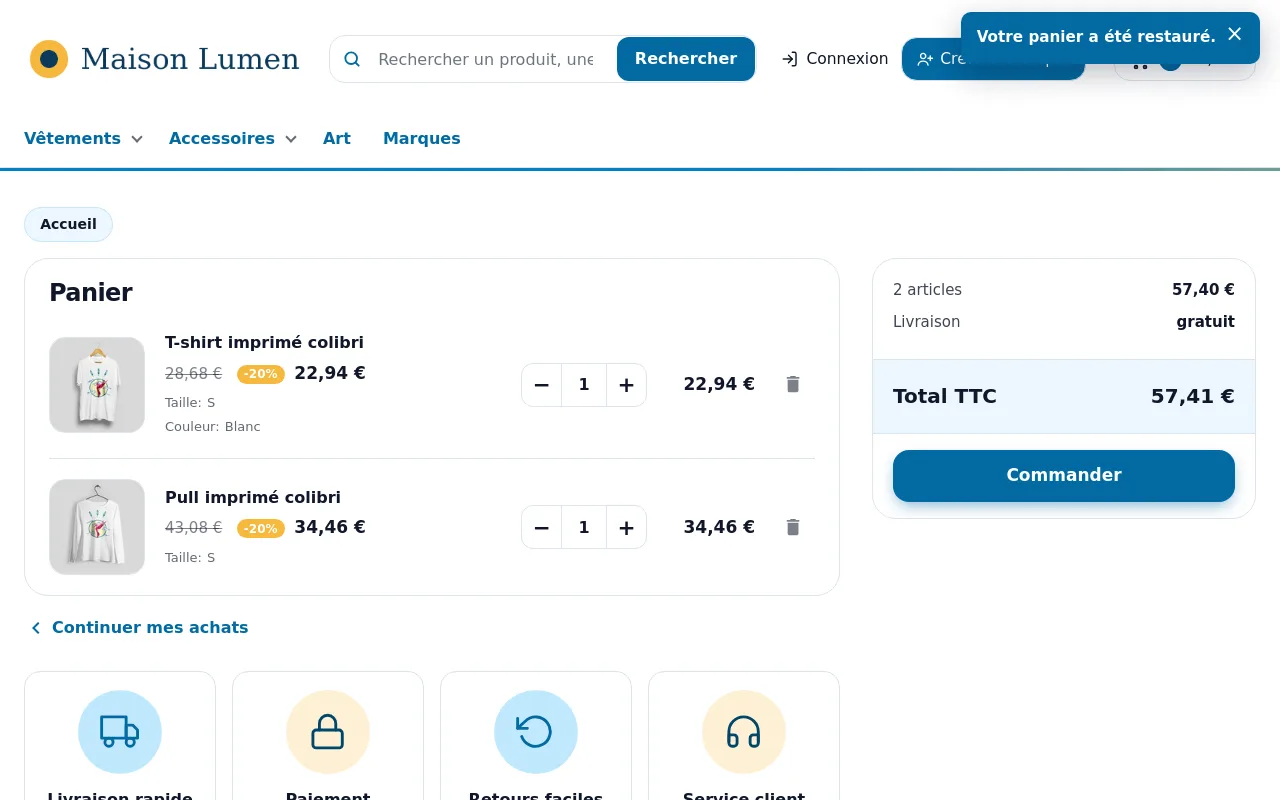Remove the T-shirt imprimé colibri with the trash icon

(x=793, y=384)
